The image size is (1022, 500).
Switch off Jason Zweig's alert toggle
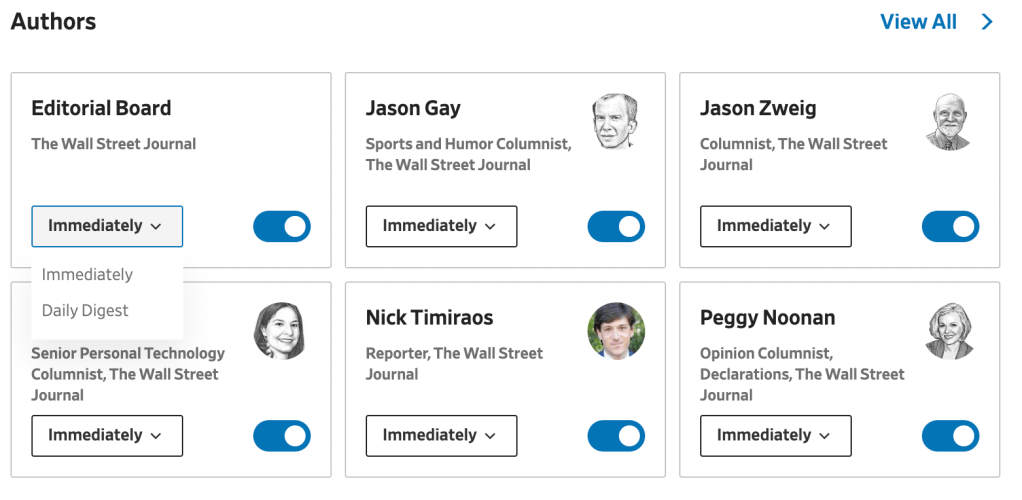click(x=950, y=227)
